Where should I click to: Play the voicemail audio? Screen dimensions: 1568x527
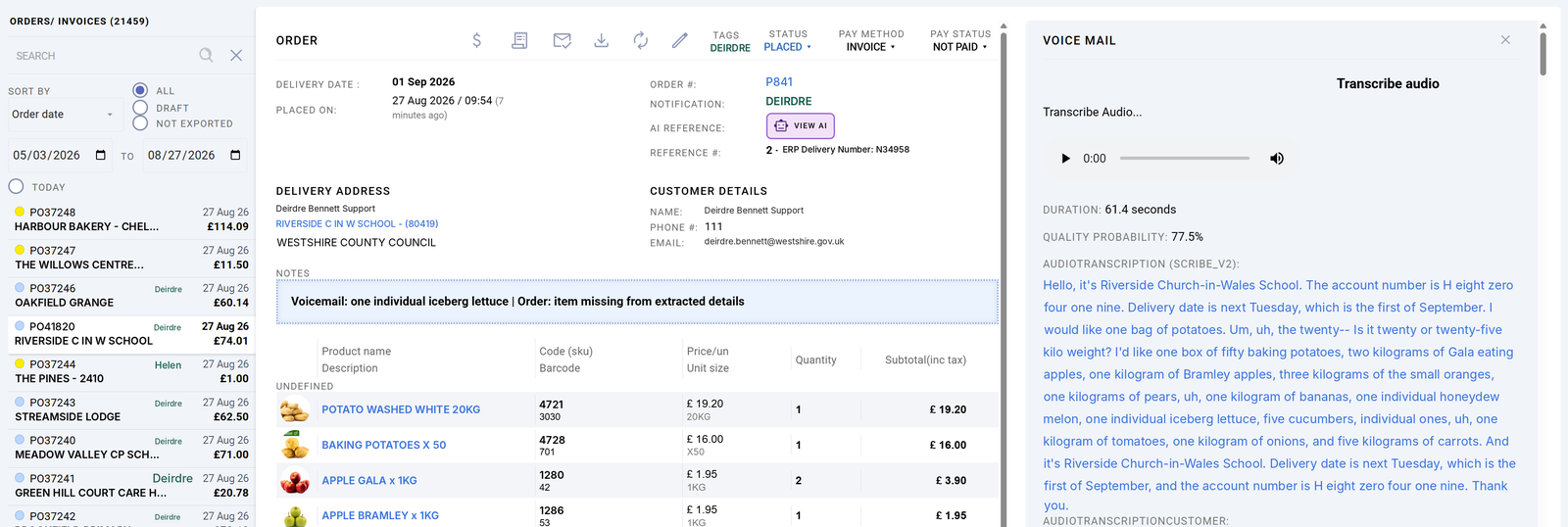coord(1065,158)
